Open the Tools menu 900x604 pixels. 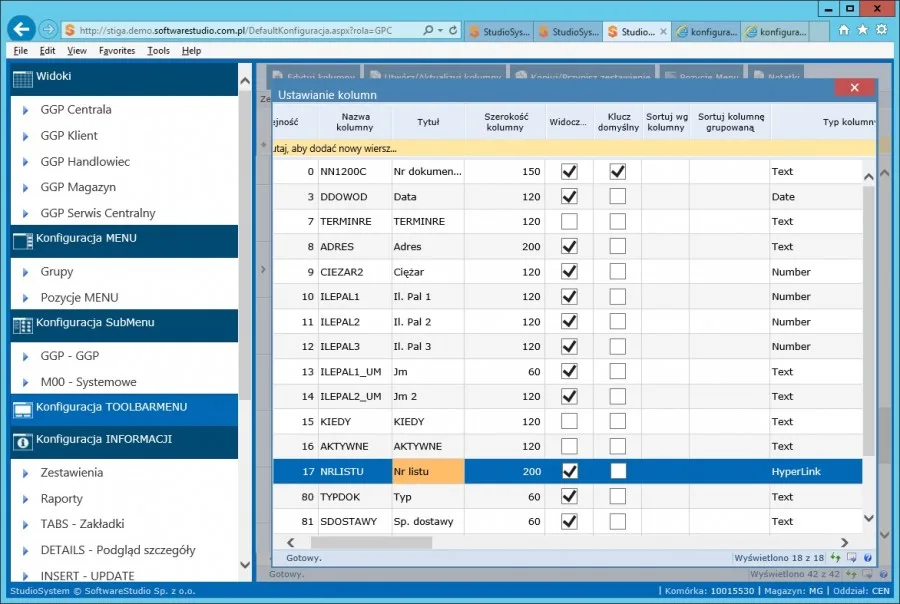158,51
